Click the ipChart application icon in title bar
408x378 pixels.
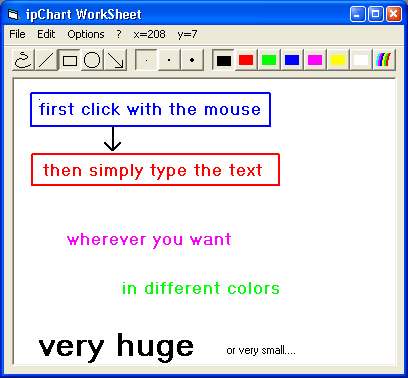(x=13, y=15)
